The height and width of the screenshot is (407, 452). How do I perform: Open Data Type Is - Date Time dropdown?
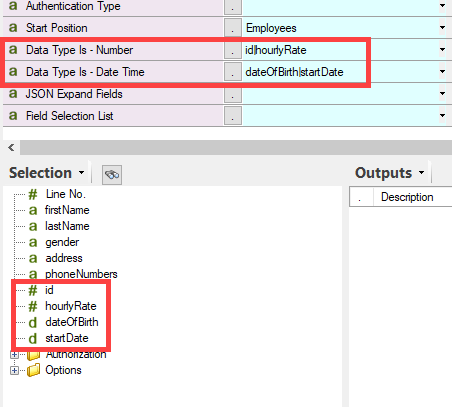[x=442, y=72]
